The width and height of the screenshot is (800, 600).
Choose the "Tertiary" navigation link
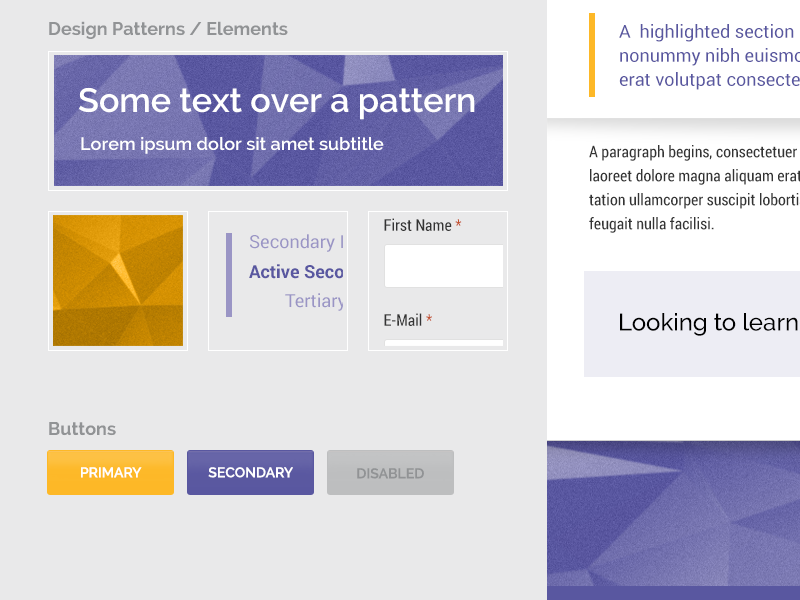314,301
